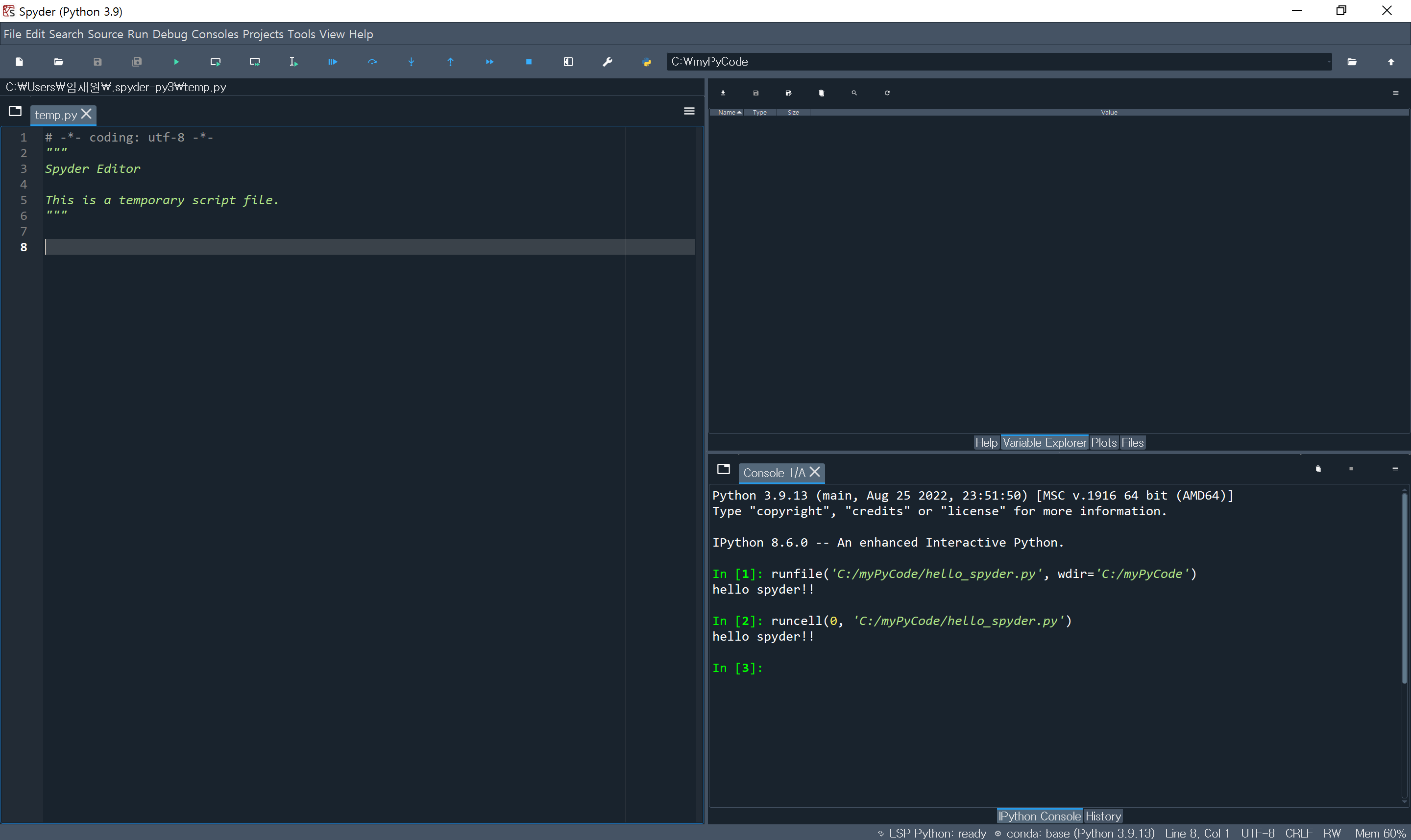1411x840 pixels.
Task: Open Preferences with the wrench icon
Action: tap(607, 62)
